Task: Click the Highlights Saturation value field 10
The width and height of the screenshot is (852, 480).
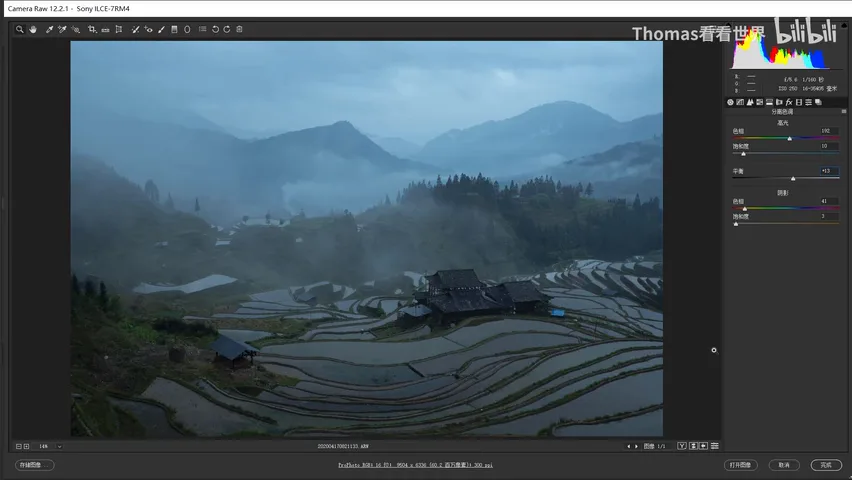Action: click(x=829, y=146)
